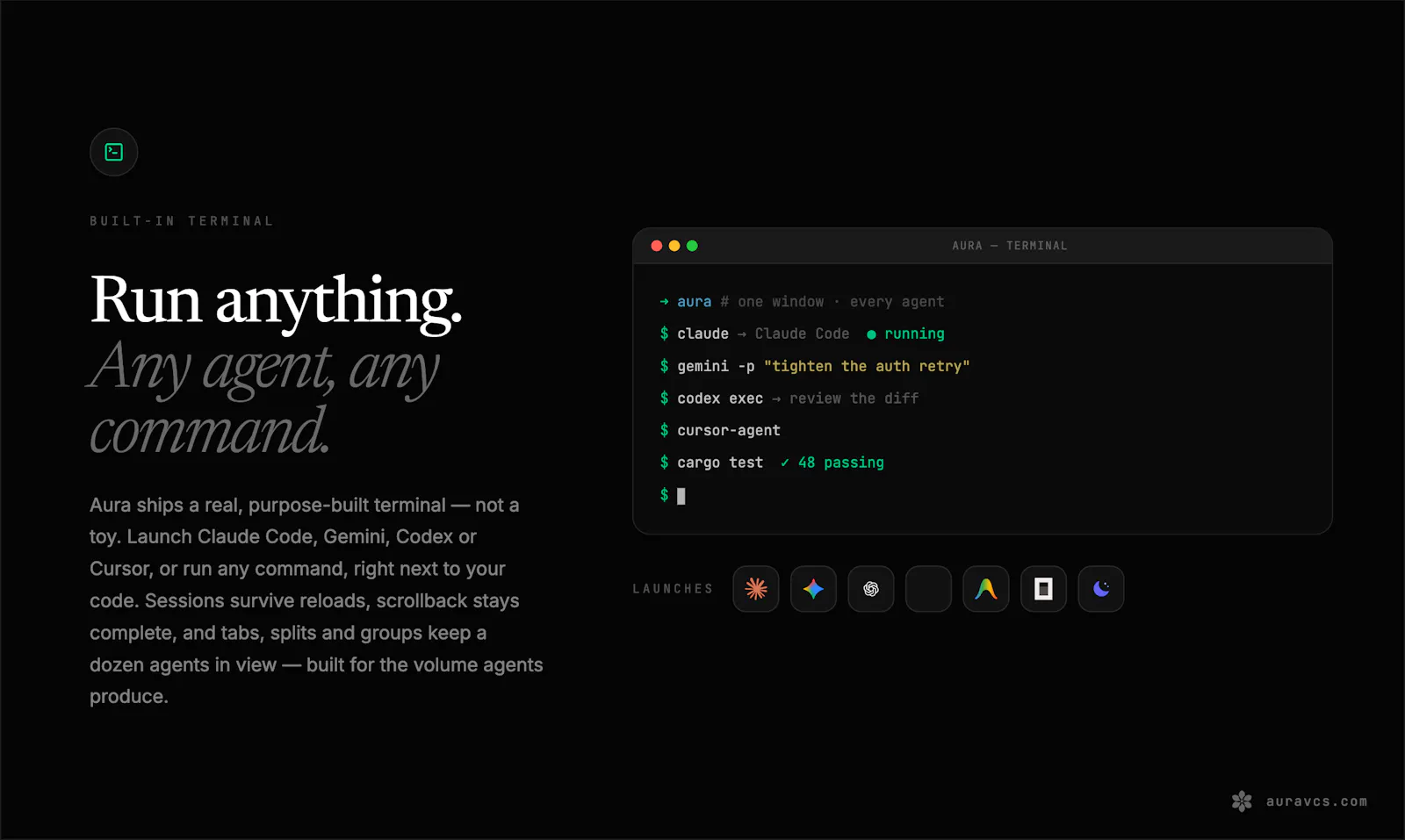The height and width of the screenshot is (840, 1405).
Task: Click the 'AURA — TERMINAL' window title
Action: click(x=1010, y=246)
